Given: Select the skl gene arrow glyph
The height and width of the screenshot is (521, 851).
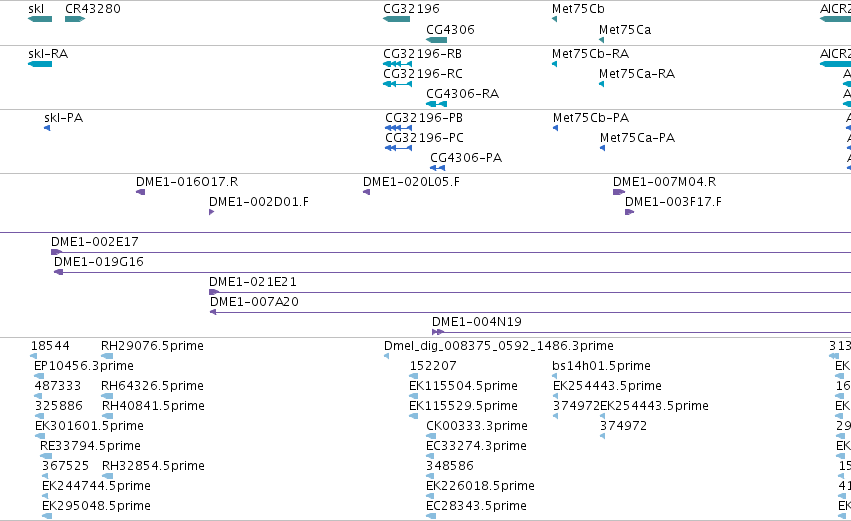Looking at the screenshot, I should pos(40,19).
